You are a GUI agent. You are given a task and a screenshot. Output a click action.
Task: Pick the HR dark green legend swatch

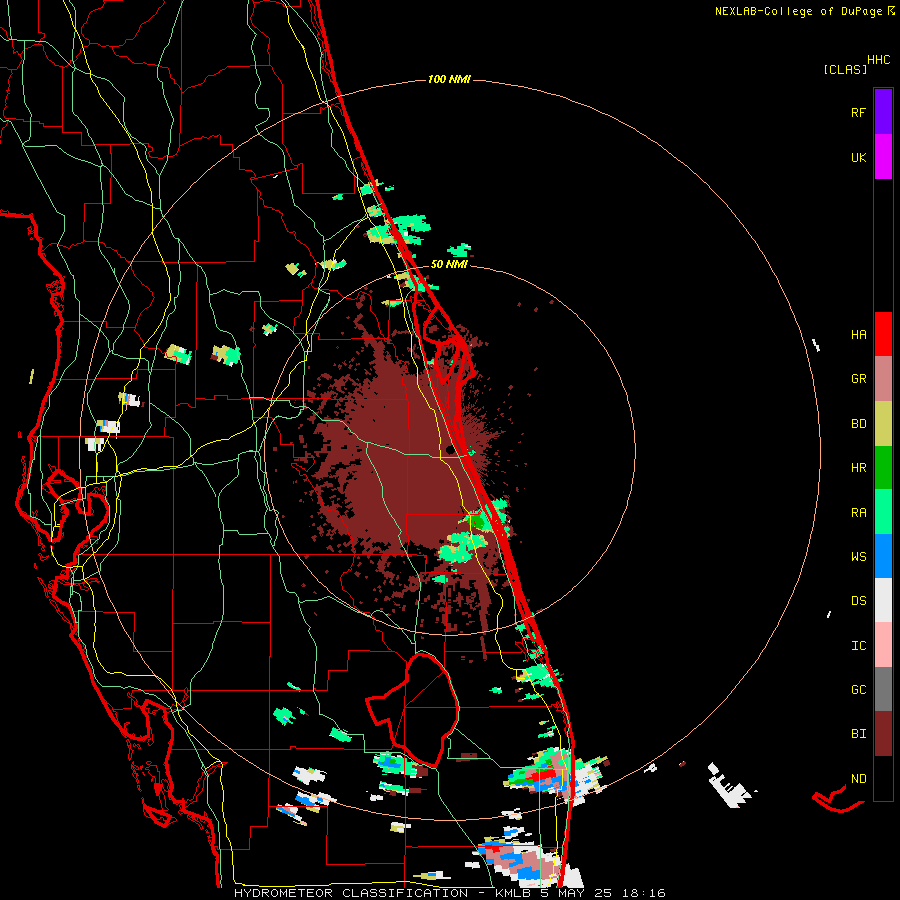[x=883, y=468]
